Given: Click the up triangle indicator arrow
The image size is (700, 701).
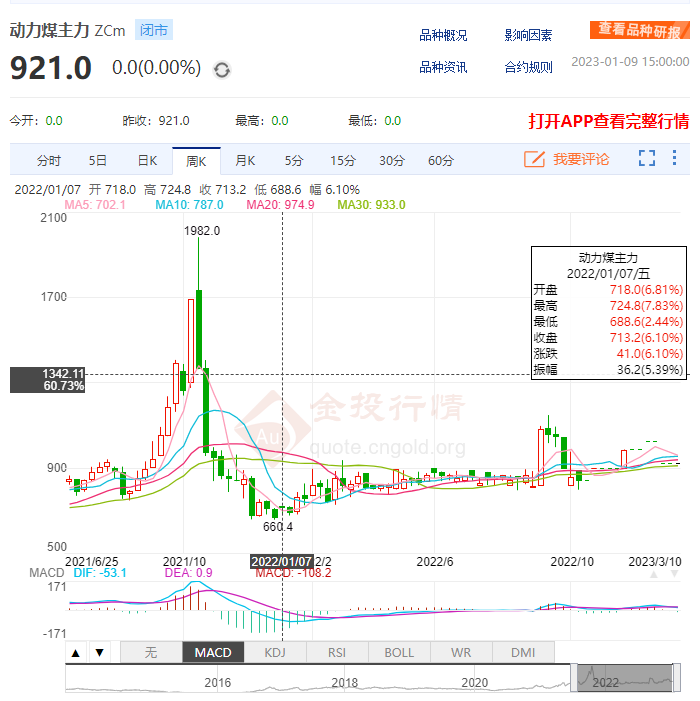Looking at the screenshot, I should pos(76,653).
